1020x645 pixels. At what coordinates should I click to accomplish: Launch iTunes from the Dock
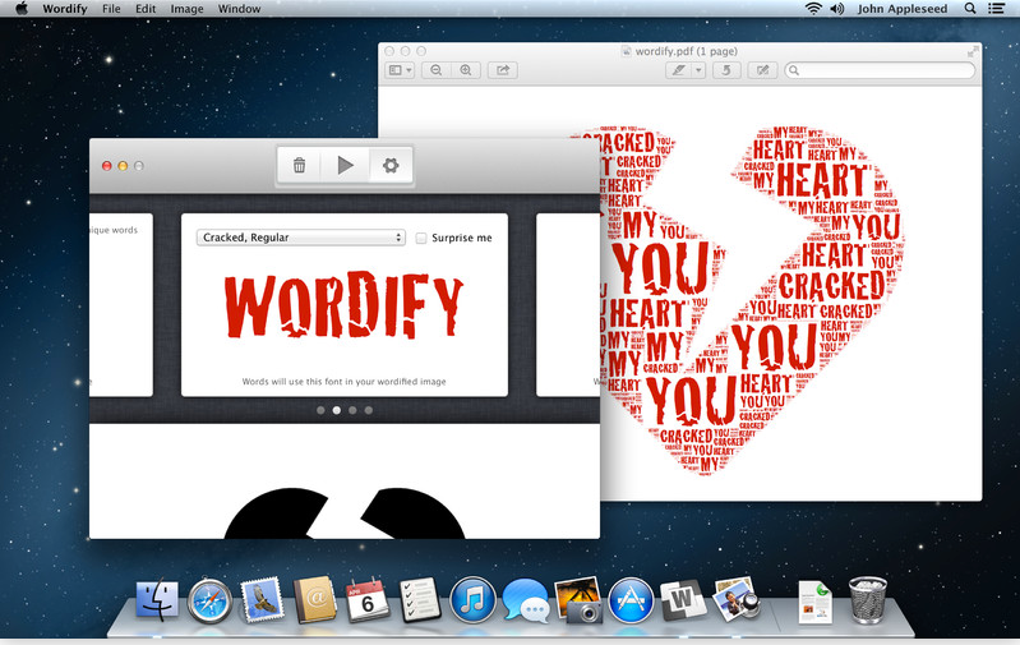click(472, 600)
